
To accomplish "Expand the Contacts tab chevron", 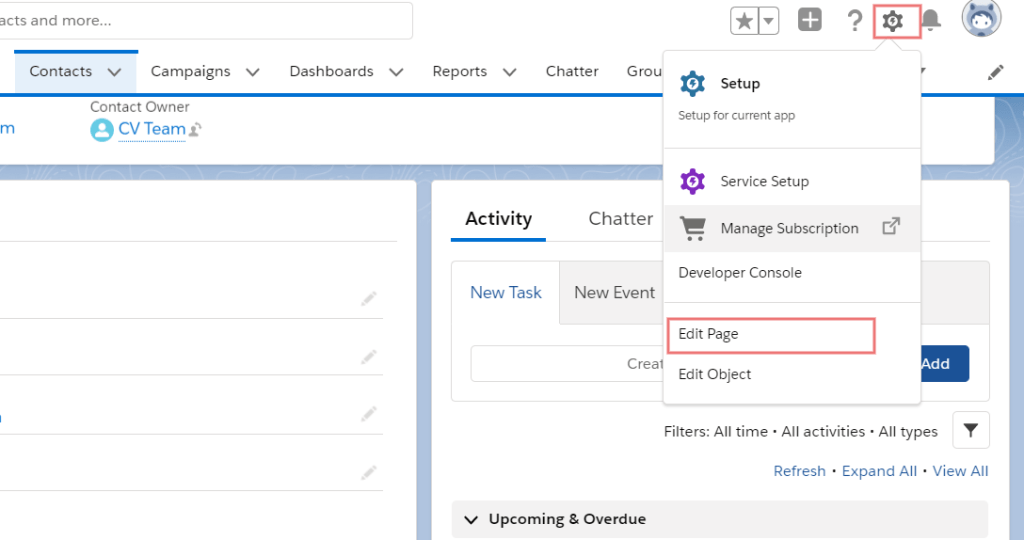I will [x=115, y=72].
